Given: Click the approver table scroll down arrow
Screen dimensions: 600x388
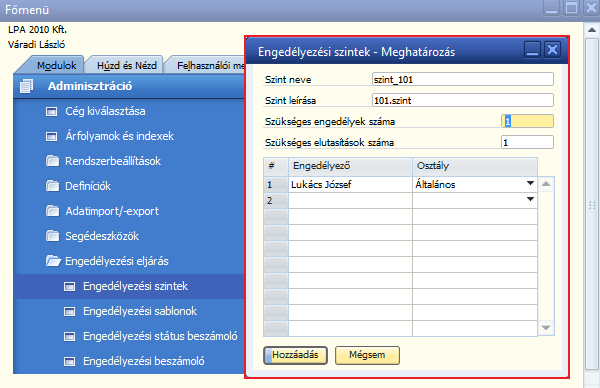Looking at the screenshot, I should [x=546, y=328].
